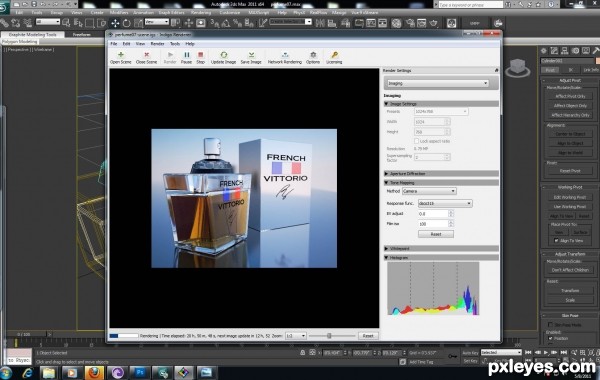Image resolution: width=600 pixels, height=380 pixels.
Task: Open Internet Explorer from the taskbar
Action: coord(28,372)
